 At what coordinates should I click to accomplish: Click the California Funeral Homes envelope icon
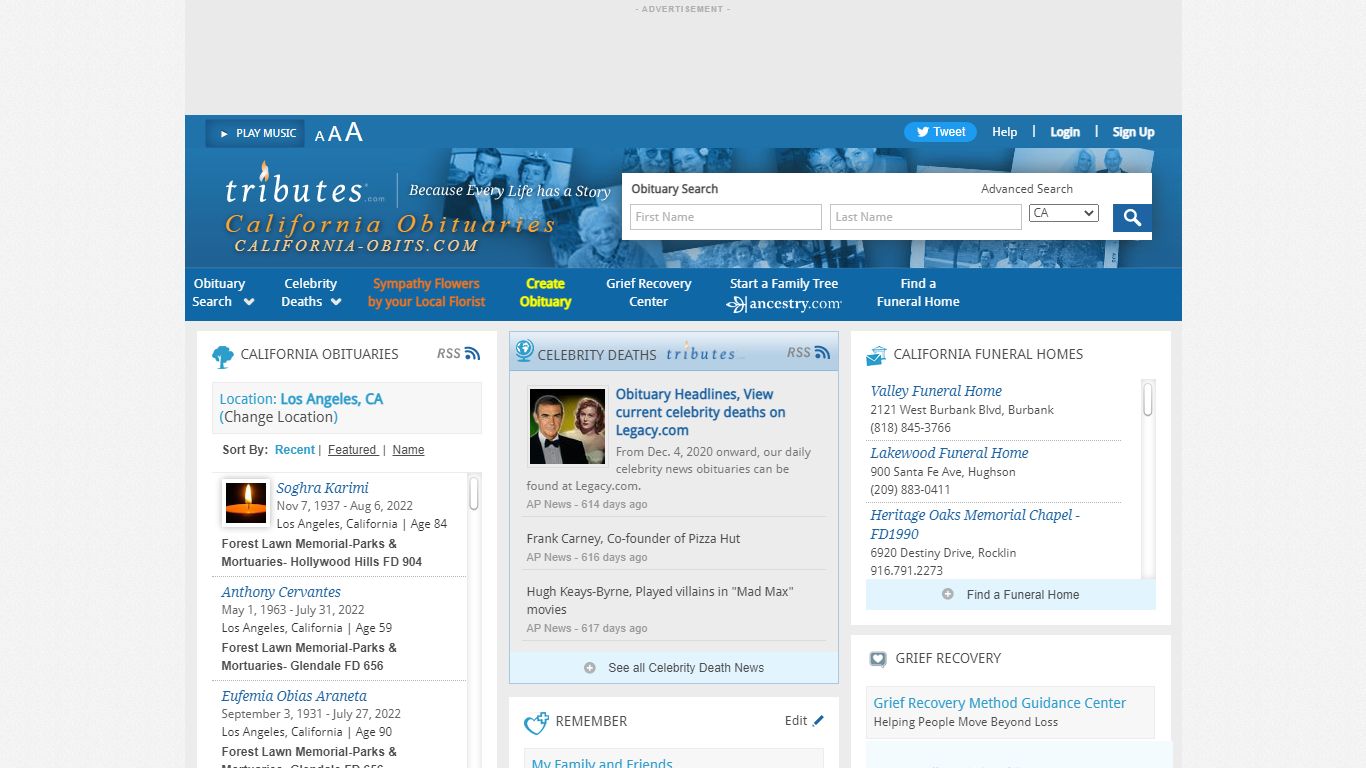tap(876, 355)
